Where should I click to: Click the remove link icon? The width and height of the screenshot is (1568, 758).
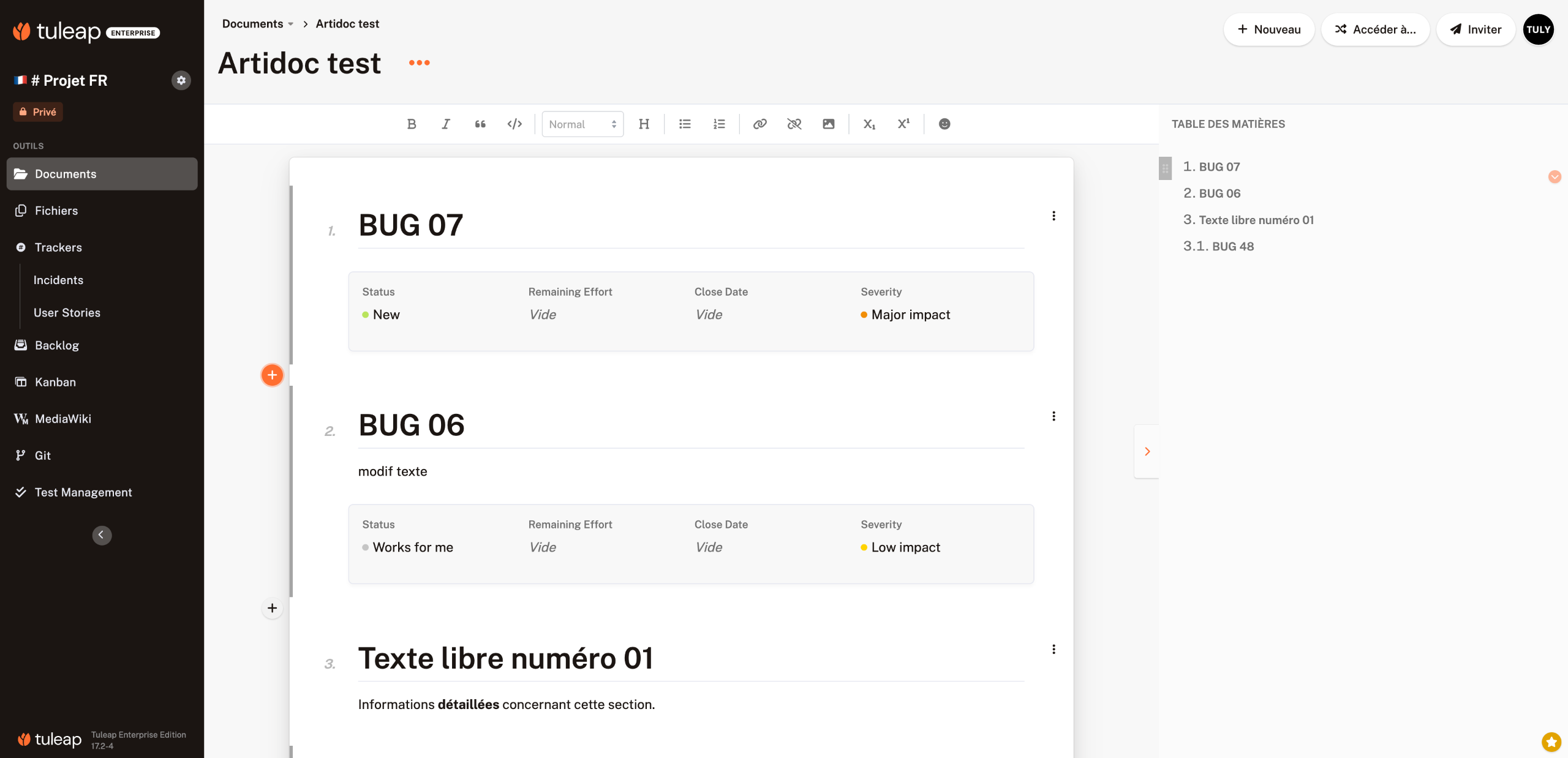pos(794,124)
